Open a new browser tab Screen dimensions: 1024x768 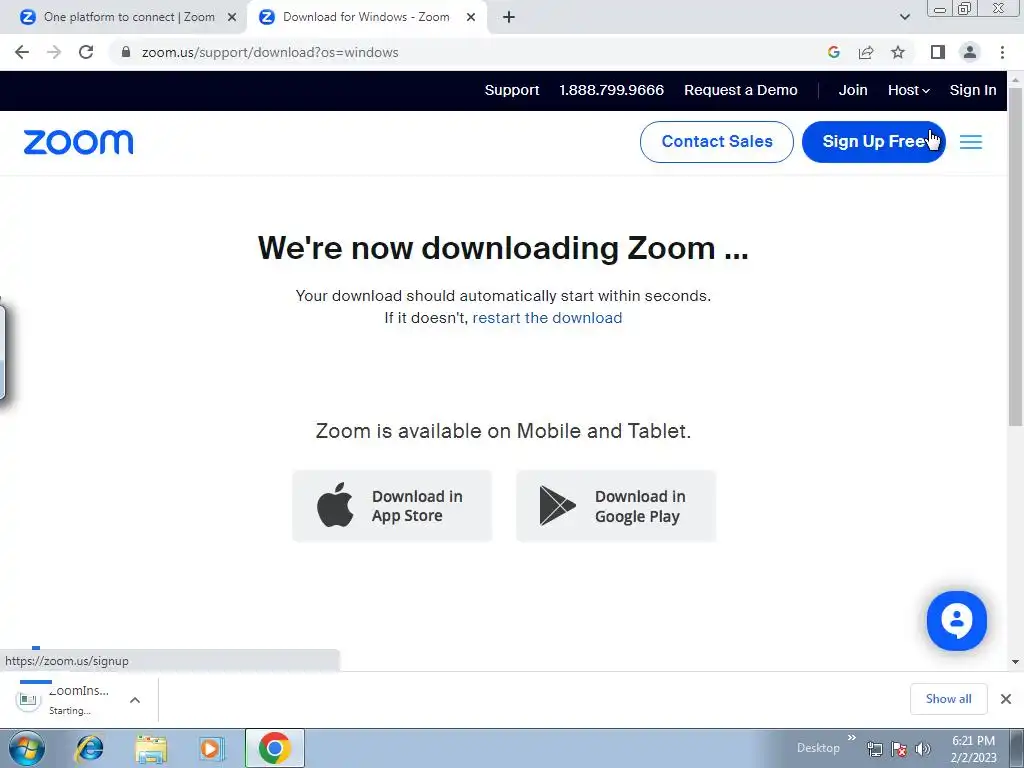[x=509, y=18]
